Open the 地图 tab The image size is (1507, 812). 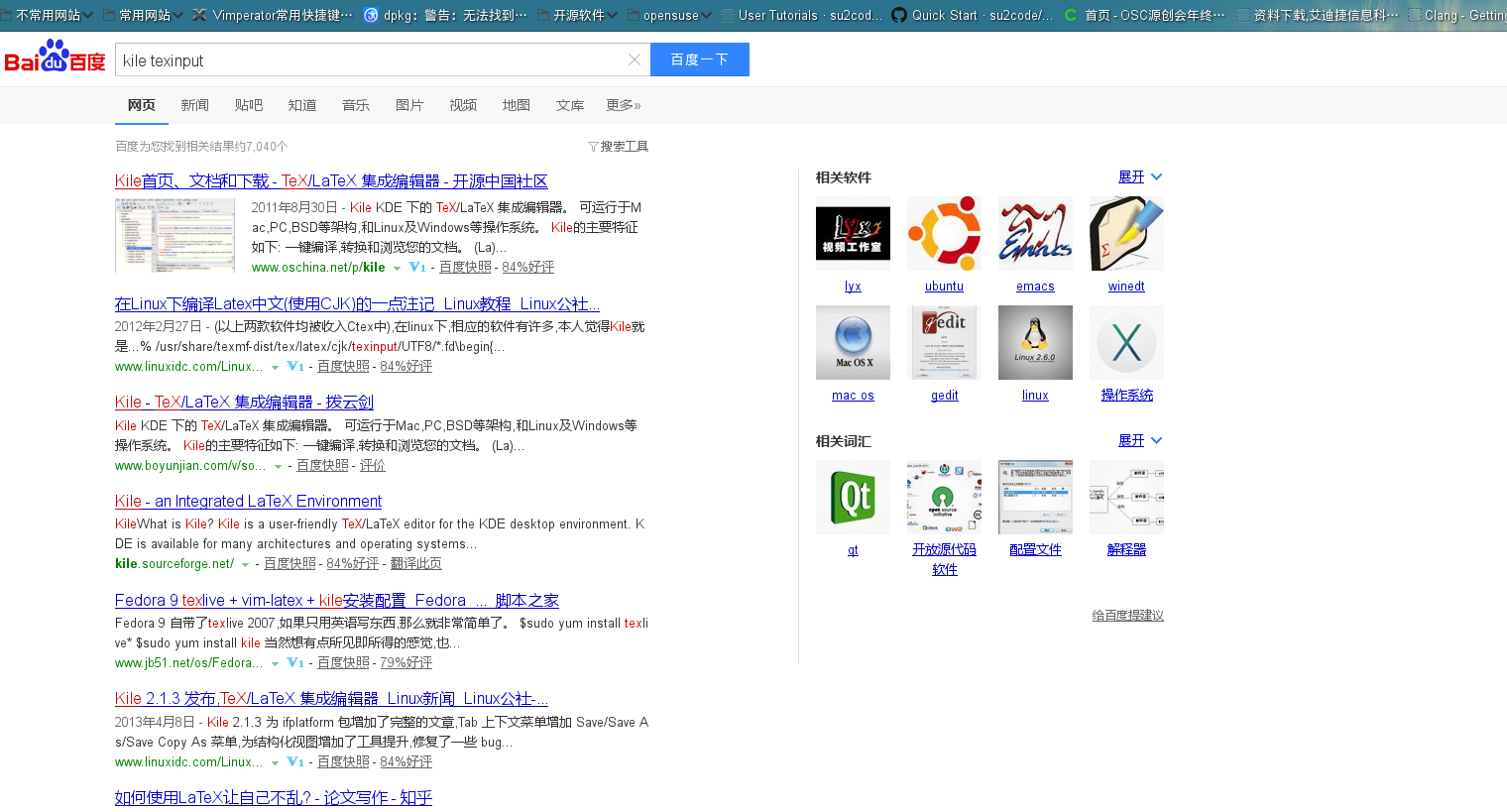(x=517, y=105)
